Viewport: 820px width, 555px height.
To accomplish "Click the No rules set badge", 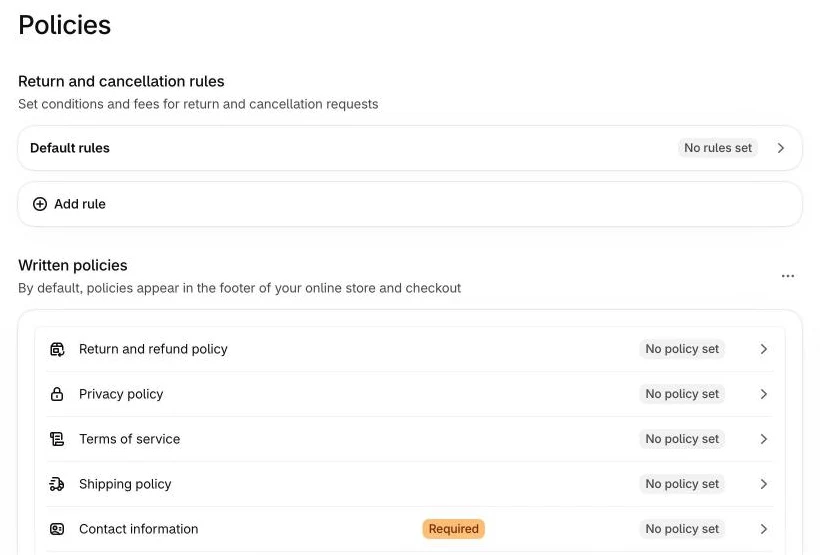I will 718,148.
